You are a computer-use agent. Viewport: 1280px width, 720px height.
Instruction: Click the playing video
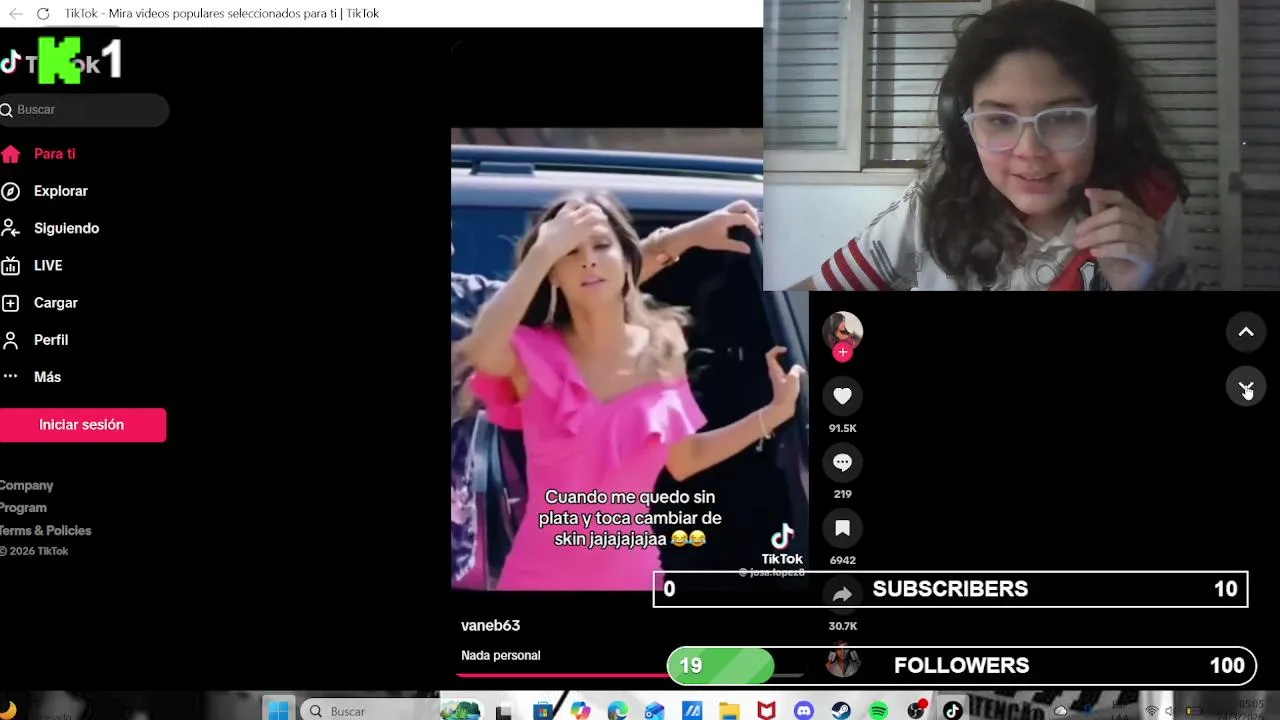pos(628,359)
